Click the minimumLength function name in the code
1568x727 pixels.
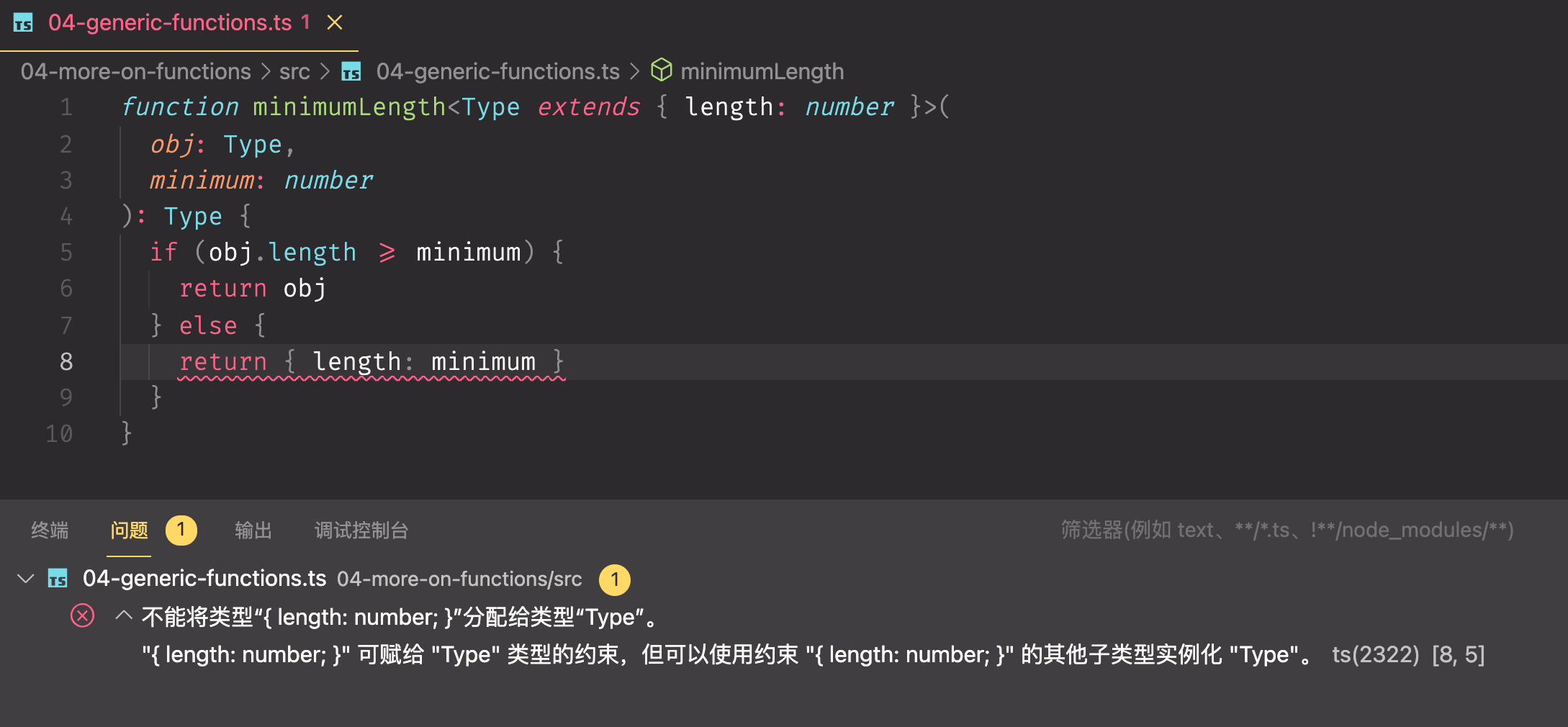point(349,107)
